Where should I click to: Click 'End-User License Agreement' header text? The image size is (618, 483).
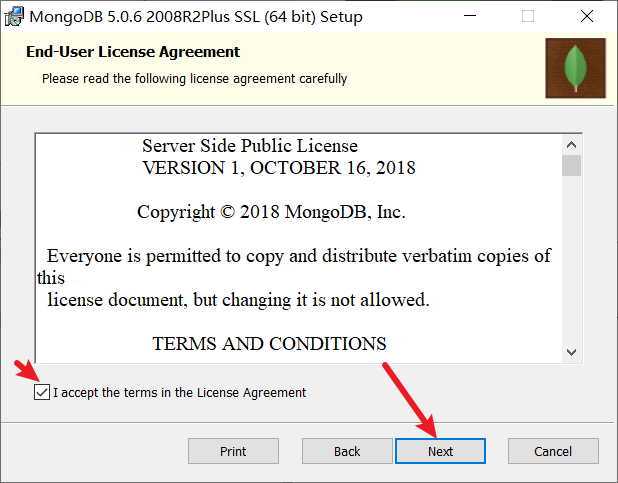click(133, 52)
